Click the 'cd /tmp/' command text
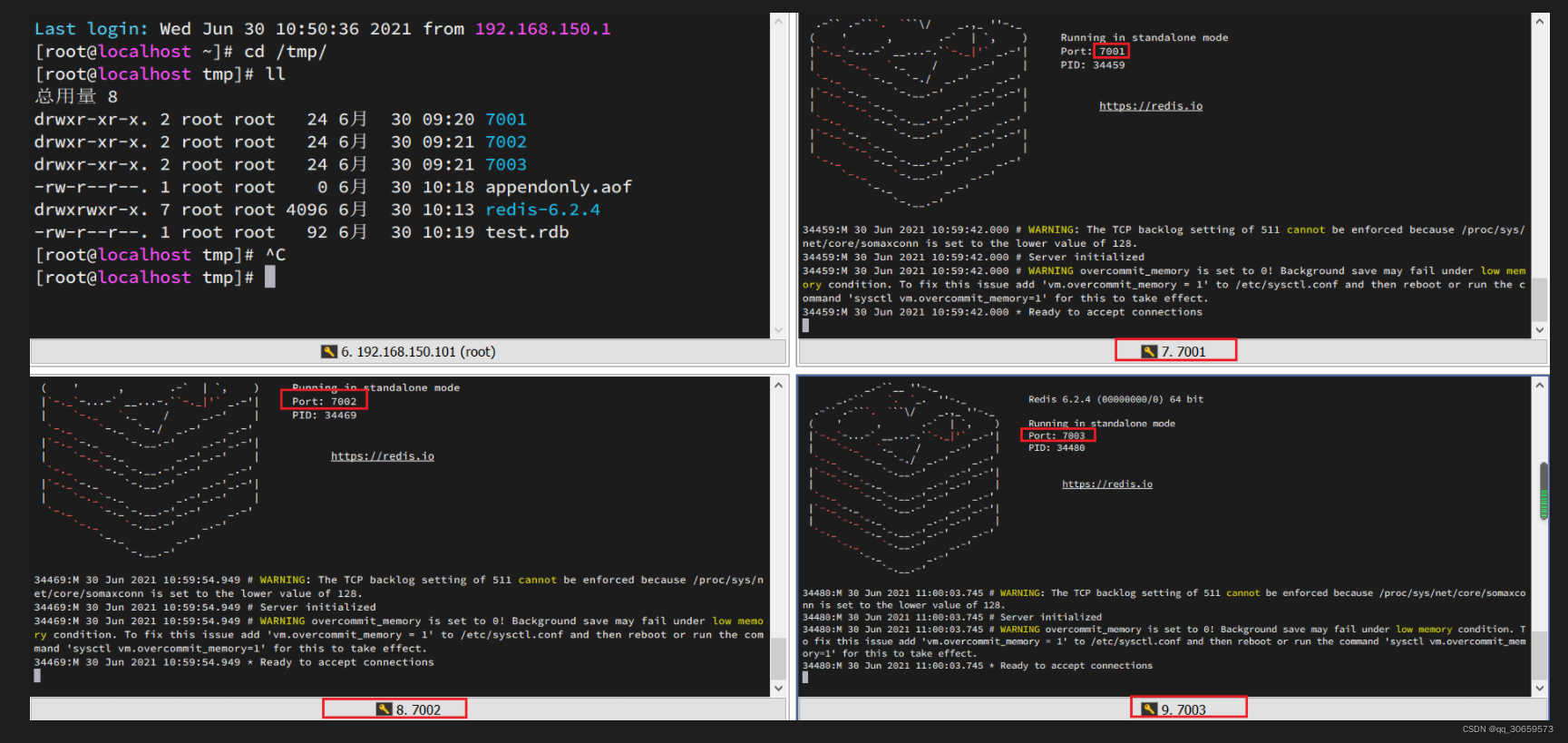1568x743 pixels. click(286, 52)
